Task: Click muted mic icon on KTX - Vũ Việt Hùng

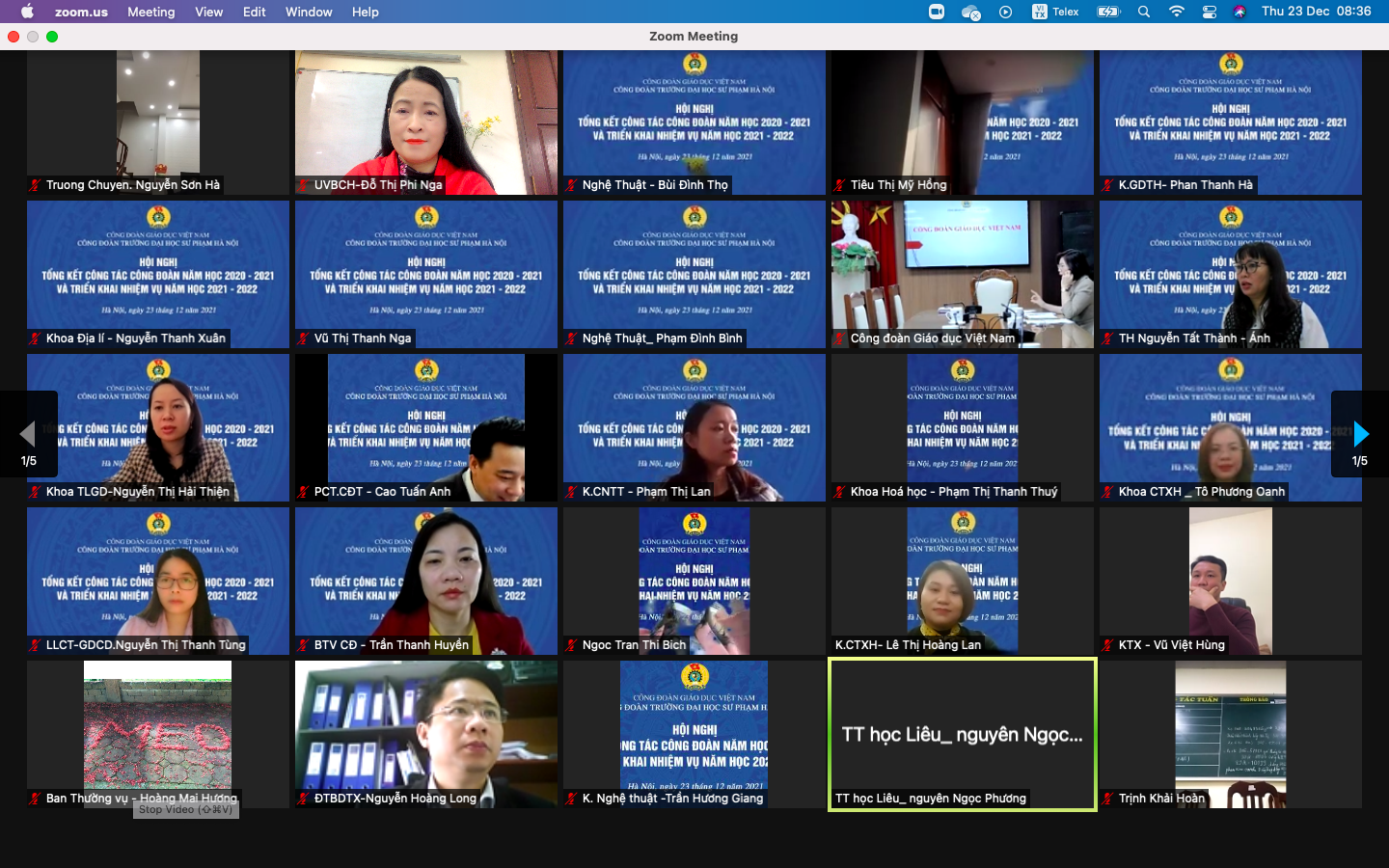Action: click(1108, 645)
